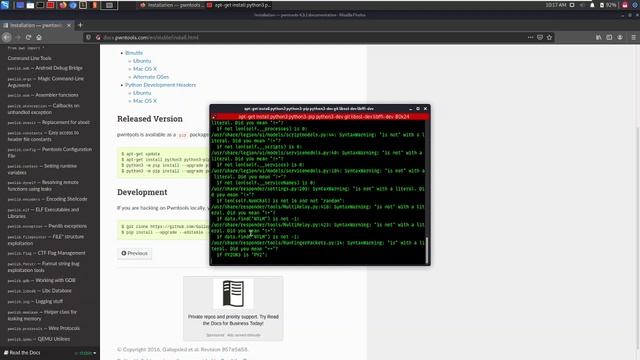Open Alternate OSes link
Screen dimensions: 640x360
pos(151,77)
